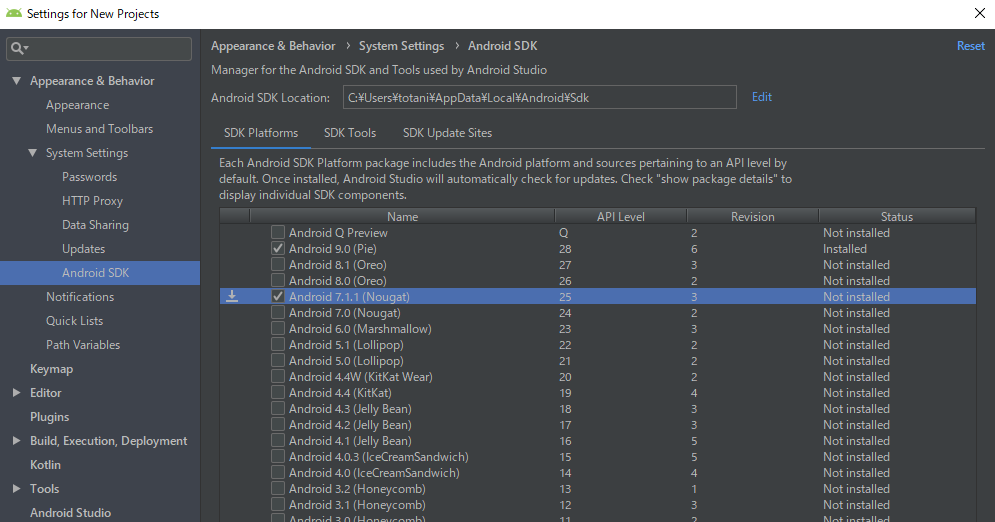Click the Android SDK Location path field

coord(539,97)
